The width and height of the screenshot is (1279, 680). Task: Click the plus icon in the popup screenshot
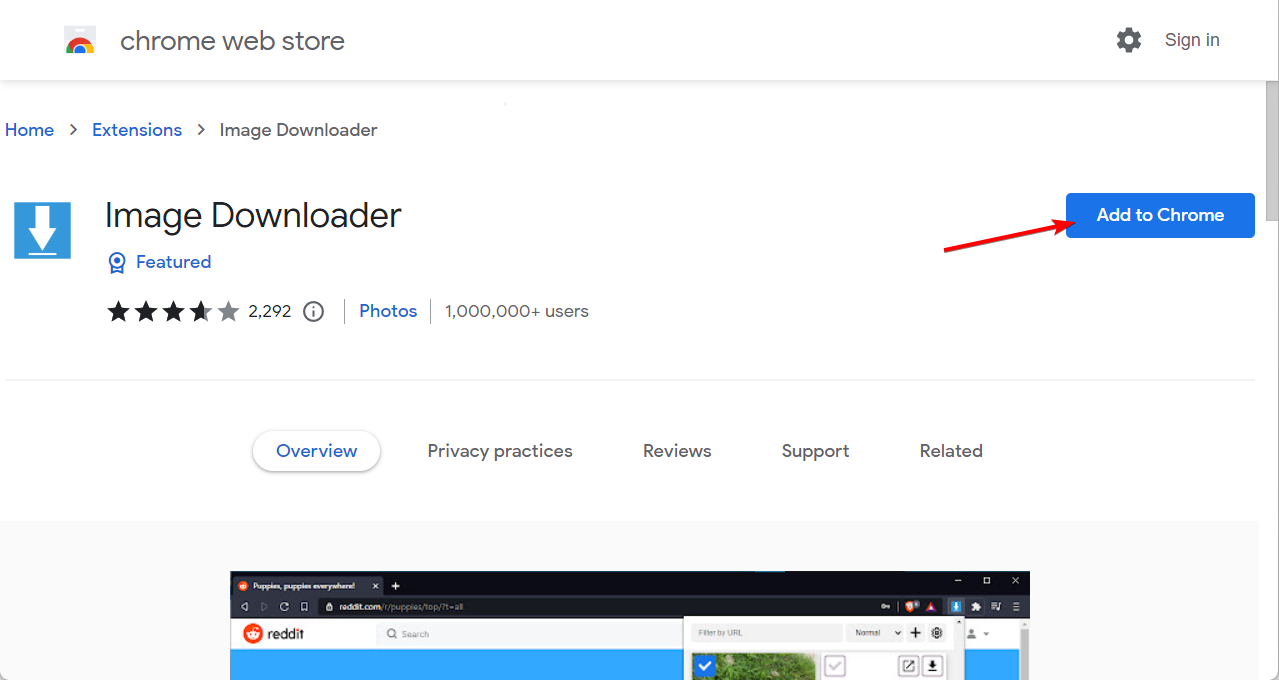(x=916, y=632)
